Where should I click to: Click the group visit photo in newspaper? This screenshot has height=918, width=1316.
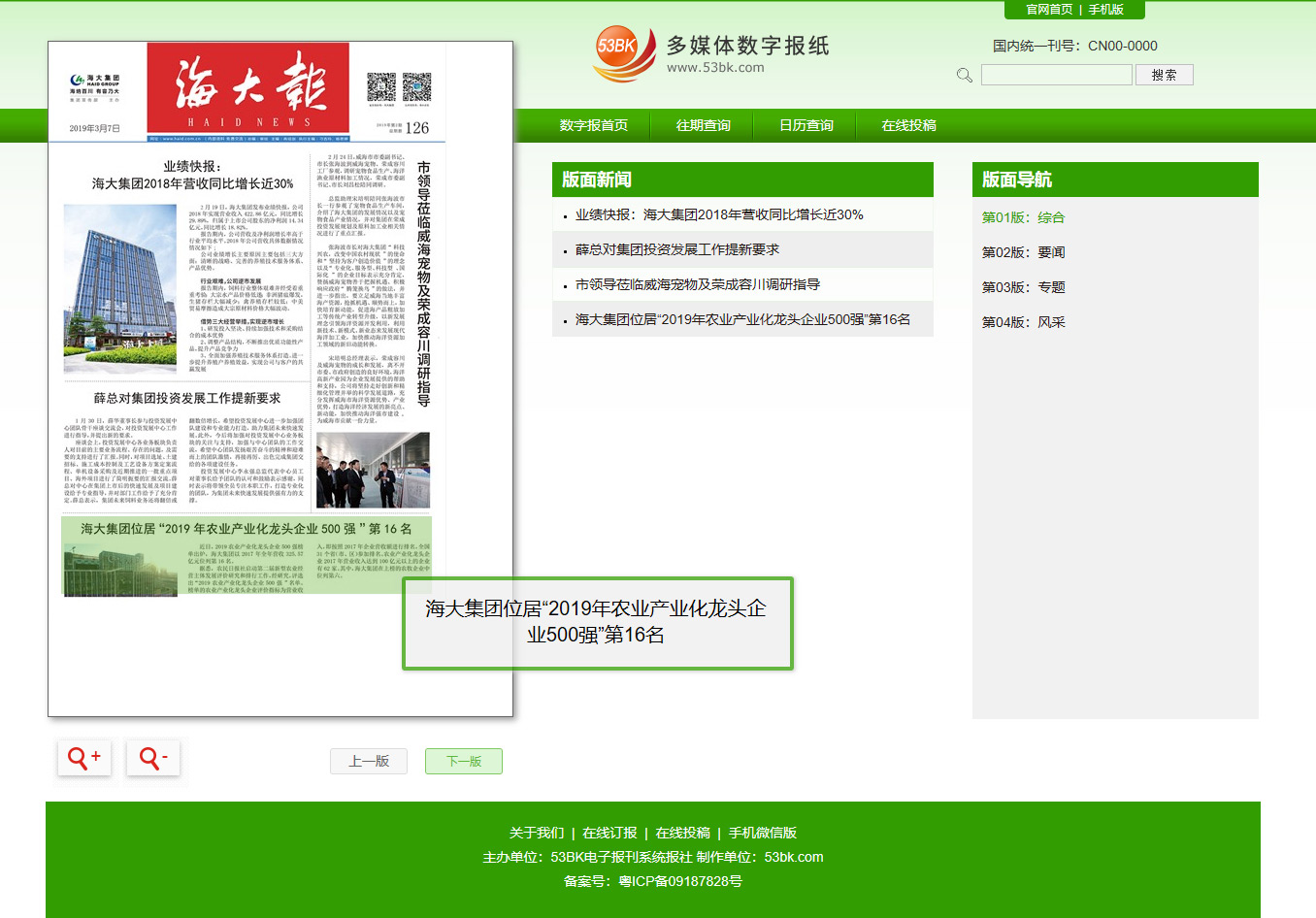point(374,470)
